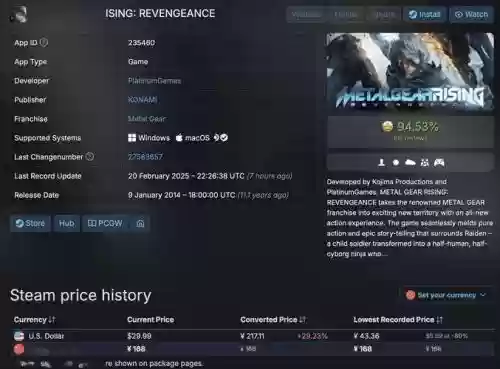Open changenumber 27583857 link
Screen dimensions: 500x369
coord(145,157)
